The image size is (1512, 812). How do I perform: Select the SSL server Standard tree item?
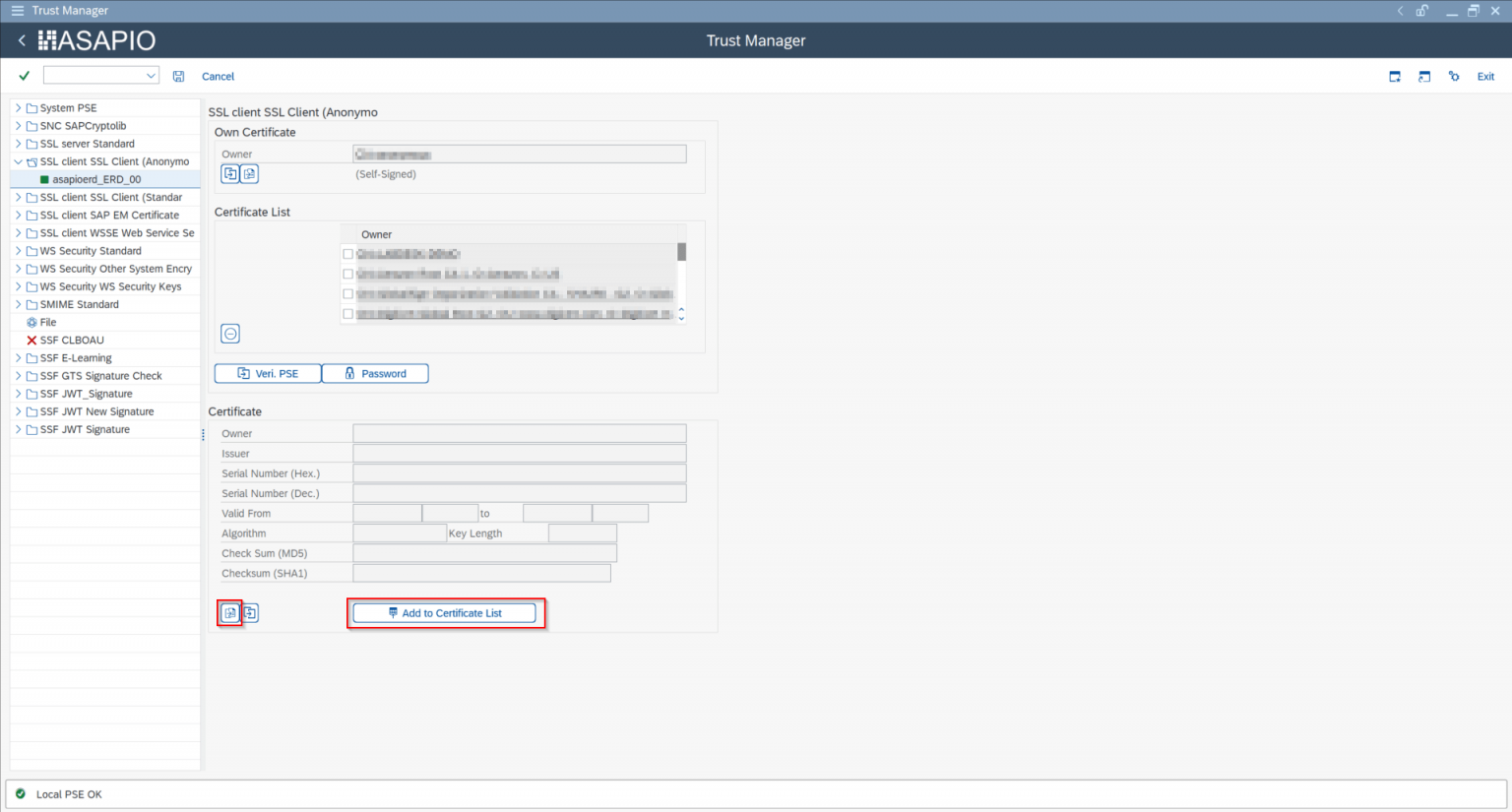pyautogui.click(x=88, y=144)
